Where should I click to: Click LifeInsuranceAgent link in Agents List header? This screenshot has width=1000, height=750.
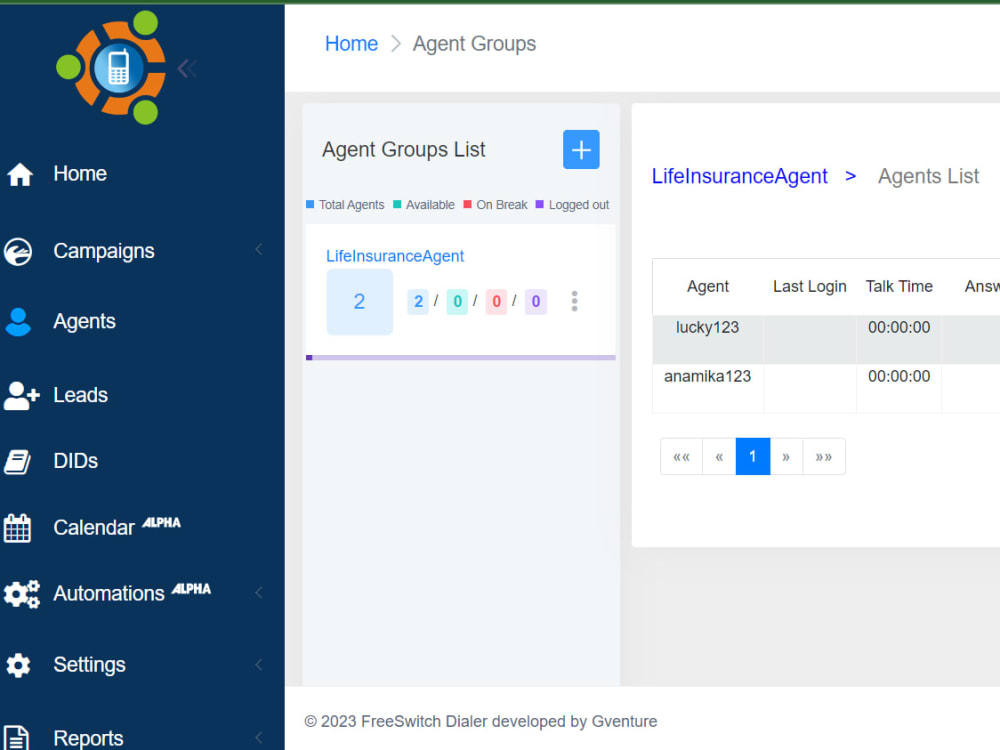point(739,176)
